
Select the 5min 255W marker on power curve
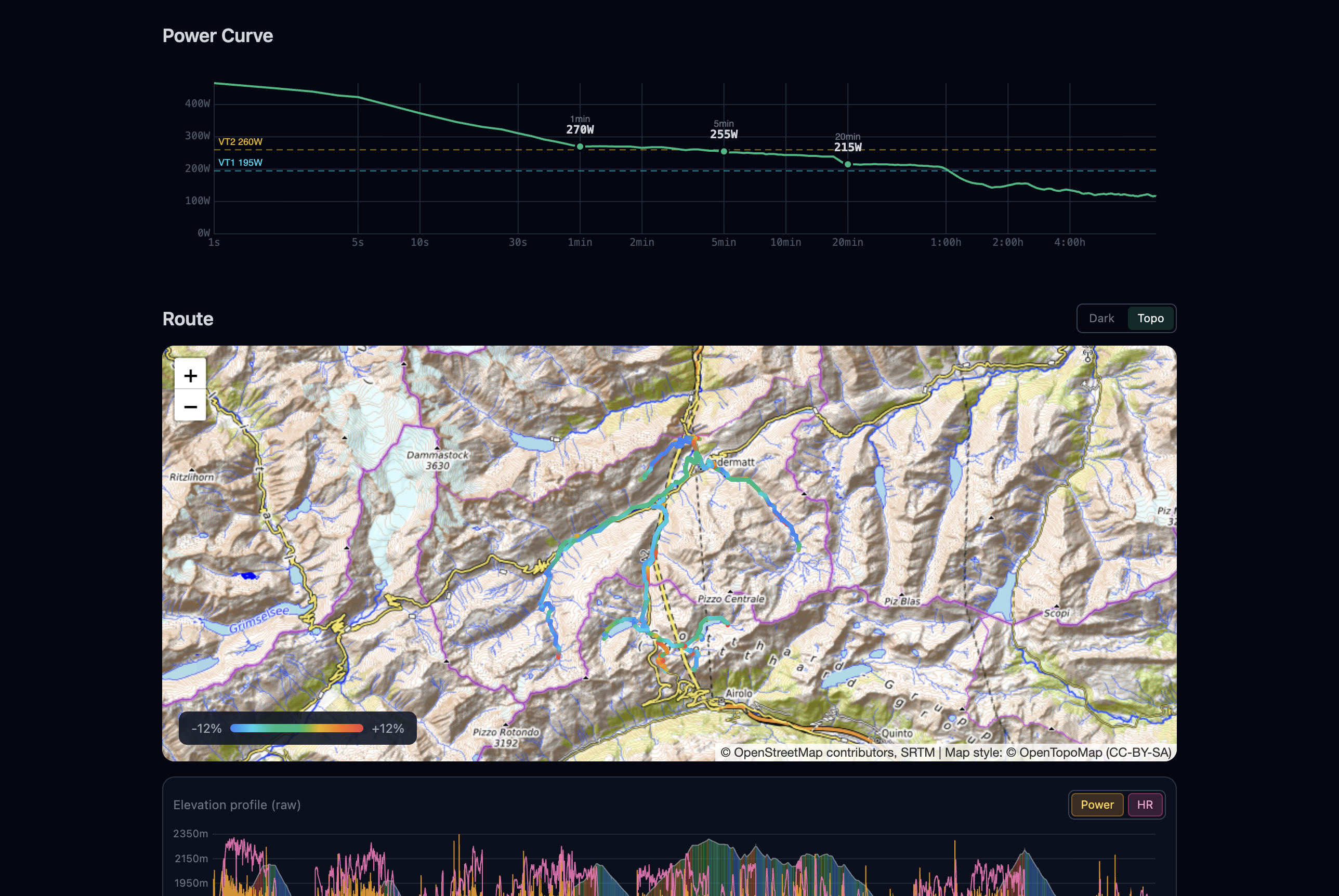tap(723, 151)
